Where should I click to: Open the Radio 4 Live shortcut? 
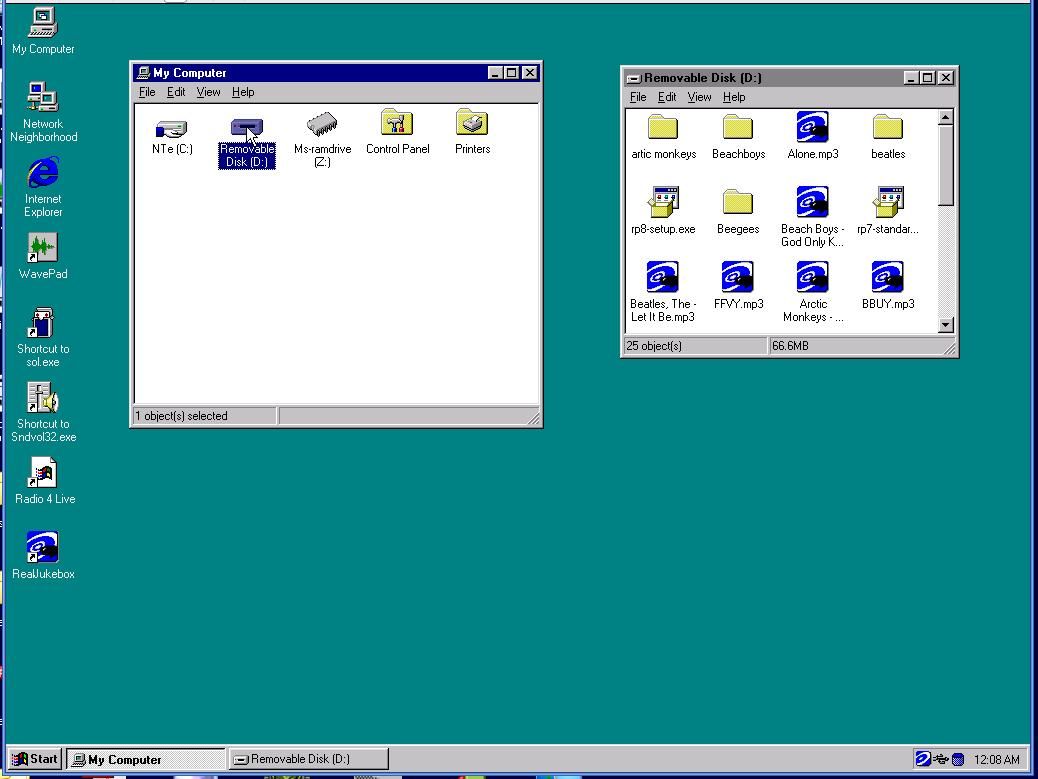(x=42, y=472)
